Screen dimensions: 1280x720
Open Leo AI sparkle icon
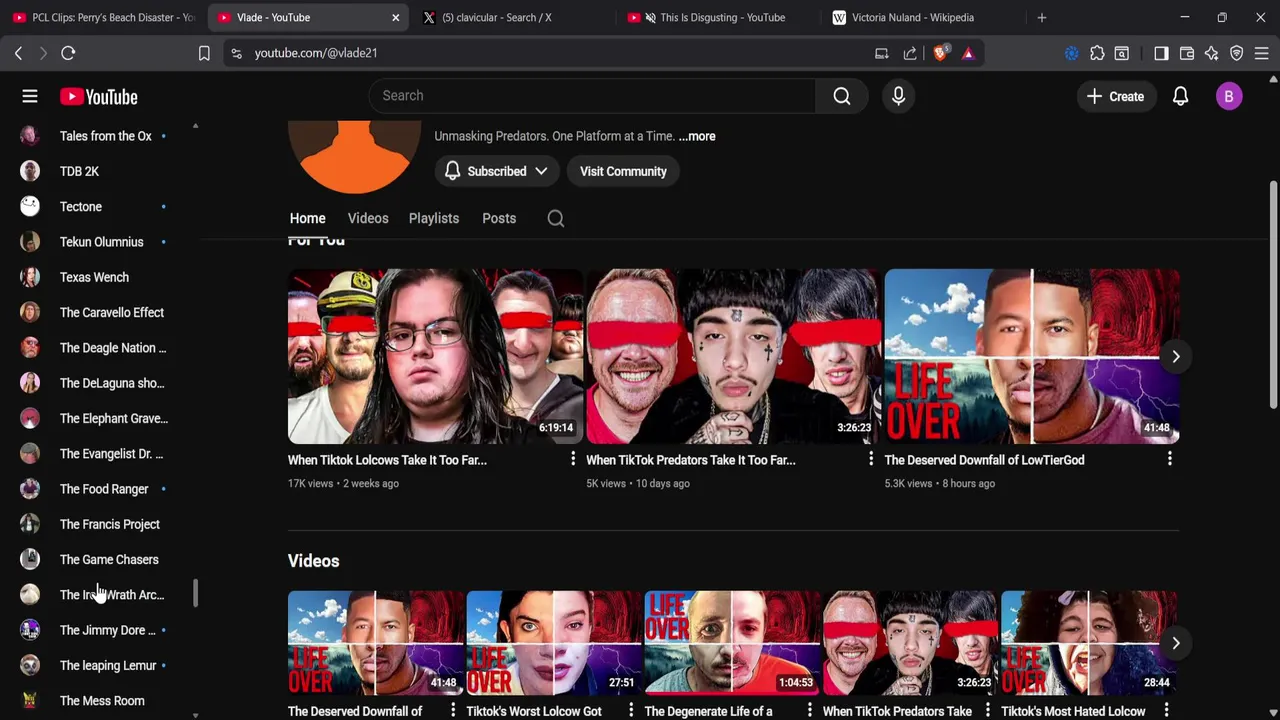click(1212, 53)
